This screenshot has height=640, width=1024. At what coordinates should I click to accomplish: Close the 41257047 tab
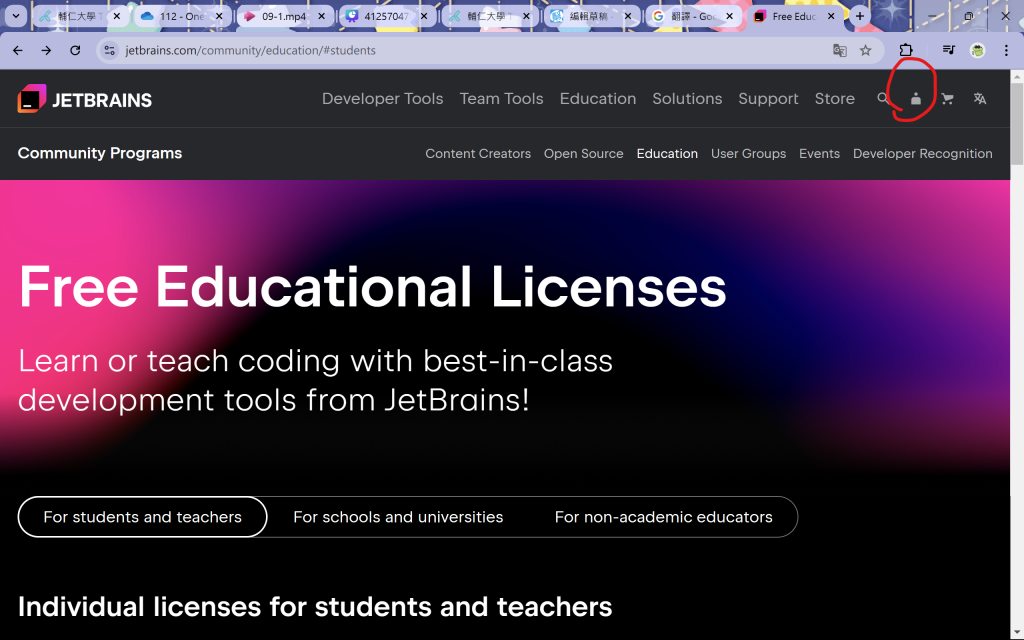click(x=424, y=16)
